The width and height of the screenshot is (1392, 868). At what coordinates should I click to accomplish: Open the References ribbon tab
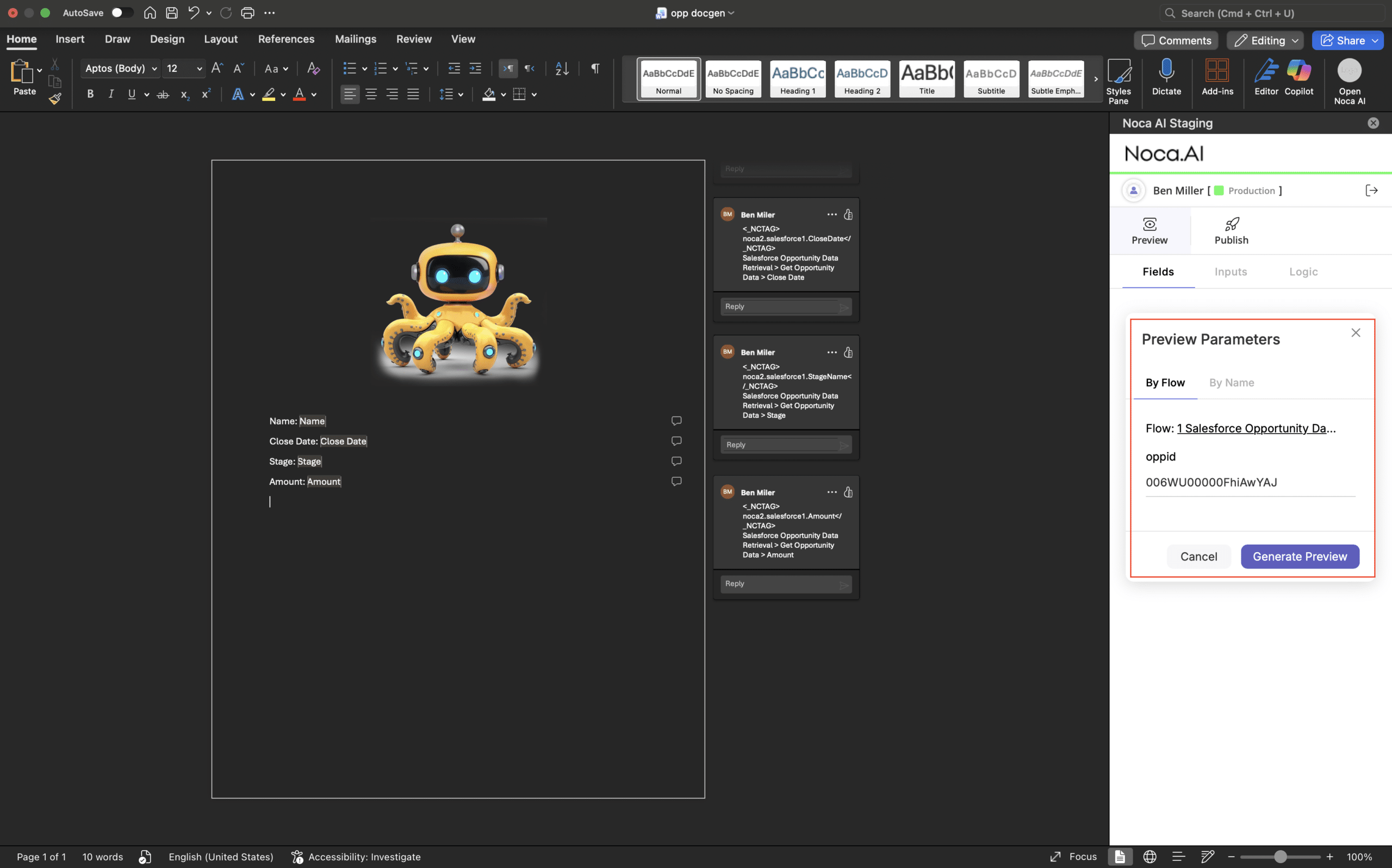[286, 39]
